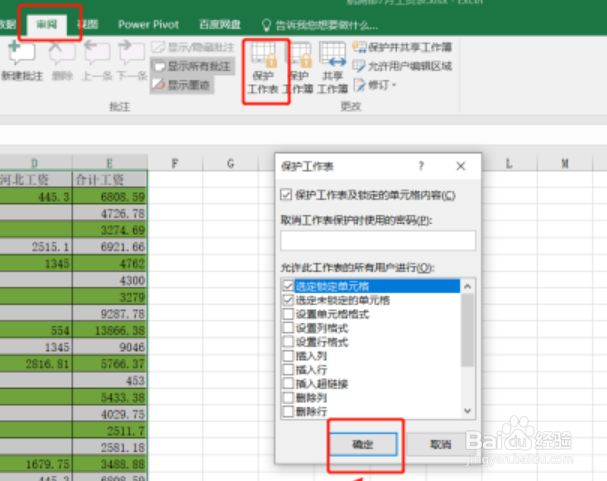Enable Format cells (设置单元格格式) checkbox
607x481 pixels.
coord(288,314)
